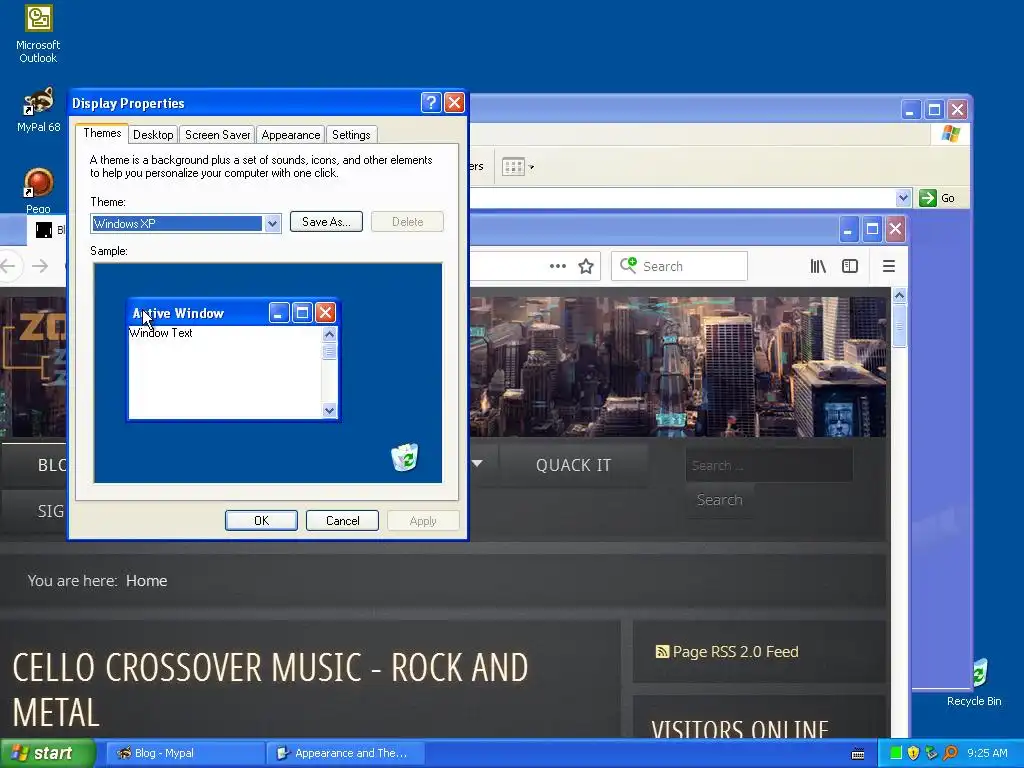Open the Windows Start menu
The image size is (1024, 768).
pyautogui.click(x=47, y=753)
